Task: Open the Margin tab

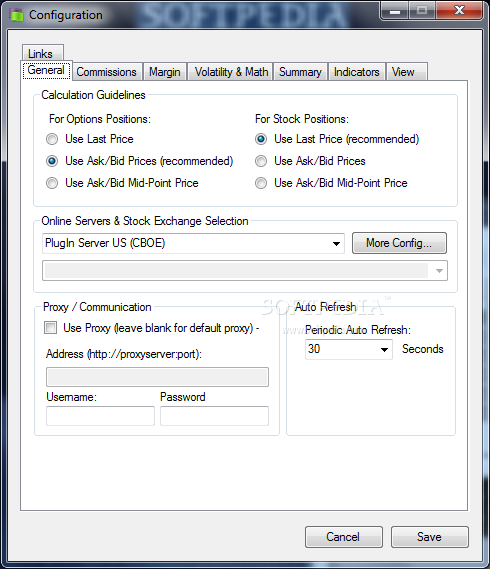Action: click(x=165, y=72)
